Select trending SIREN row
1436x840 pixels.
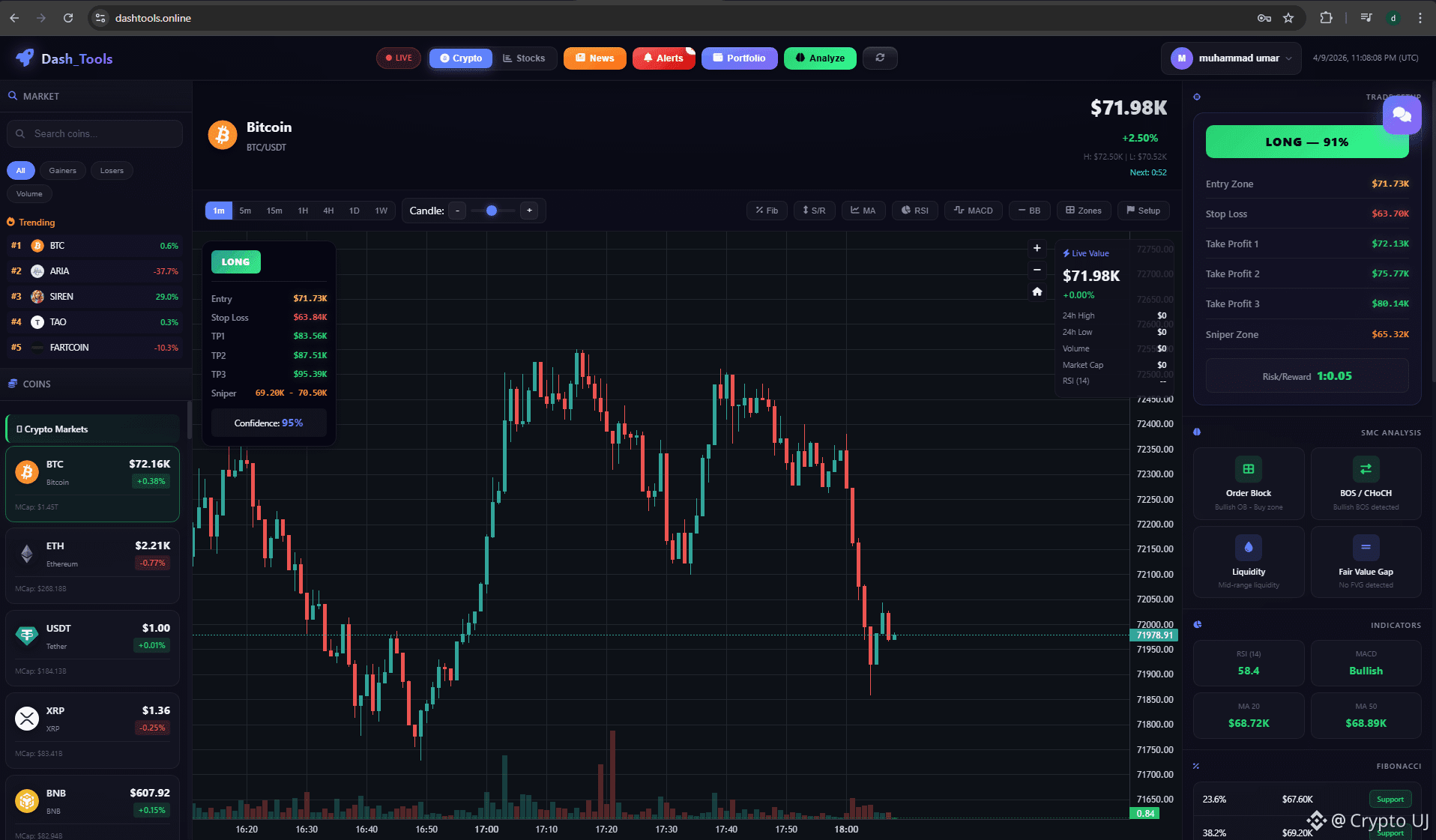94,297
